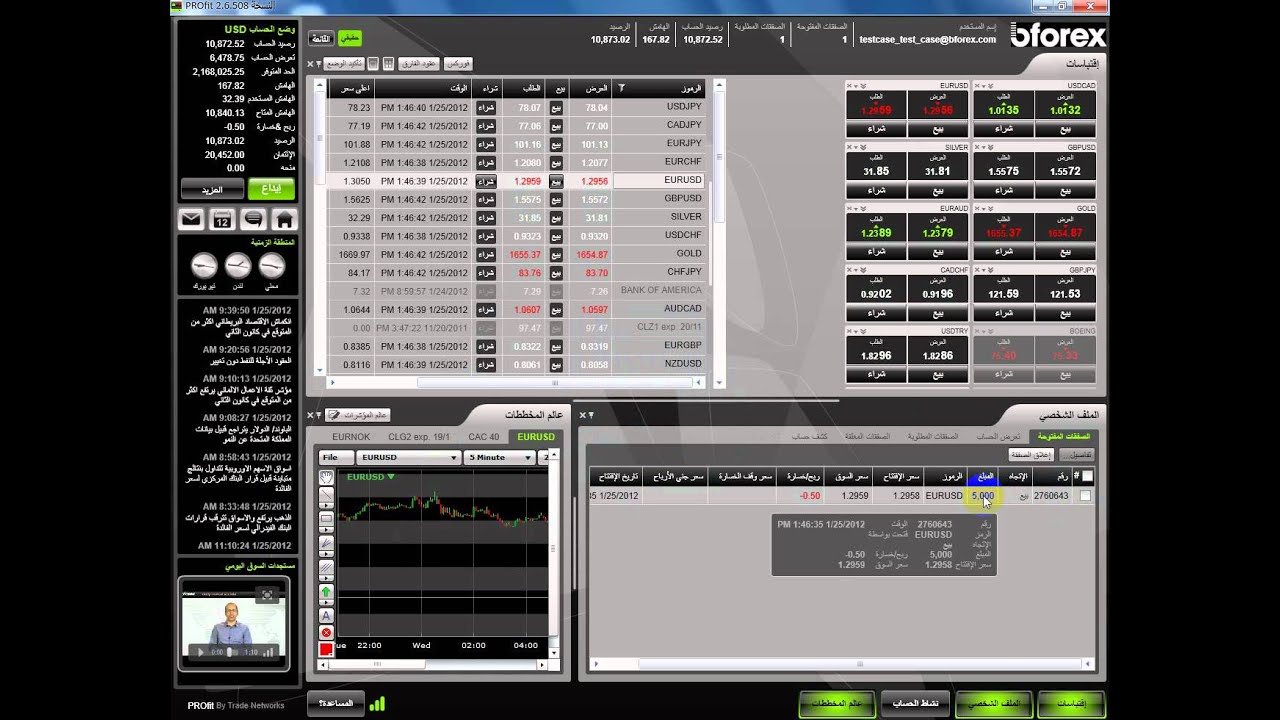Switch to the كشف حساب account statement tab
Image resolution: width=1280 pixels, height=720 pixels.
click(810, 437)
